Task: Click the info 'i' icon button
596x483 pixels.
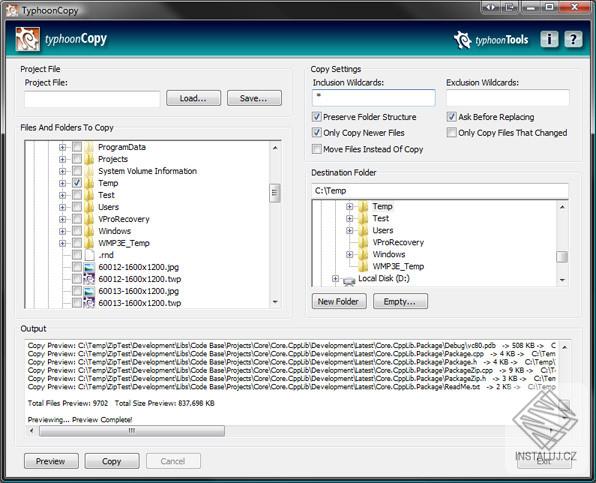Action: (549, 39)
